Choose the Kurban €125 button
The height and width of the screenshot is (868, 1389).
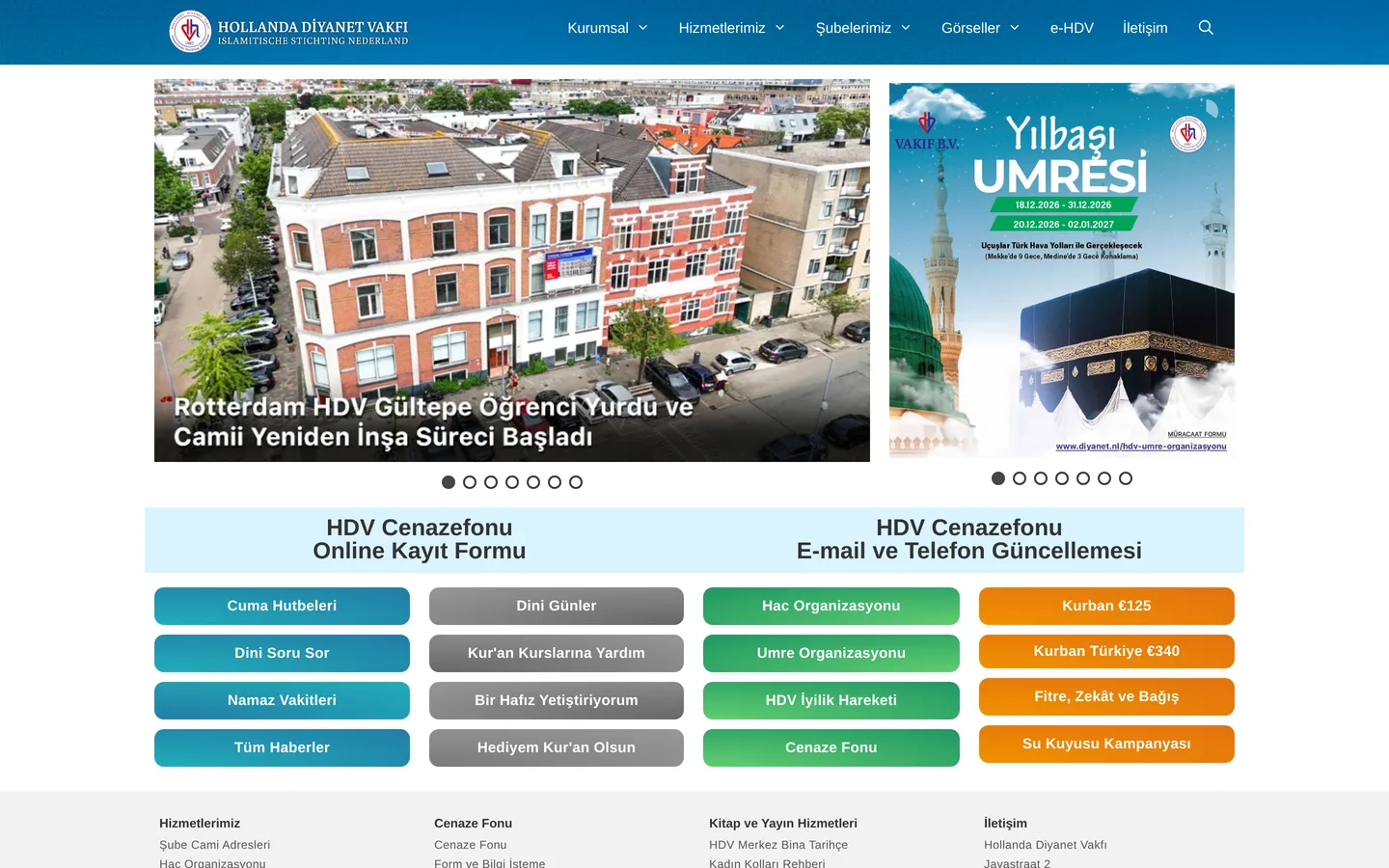click(x=1106, y=606)
